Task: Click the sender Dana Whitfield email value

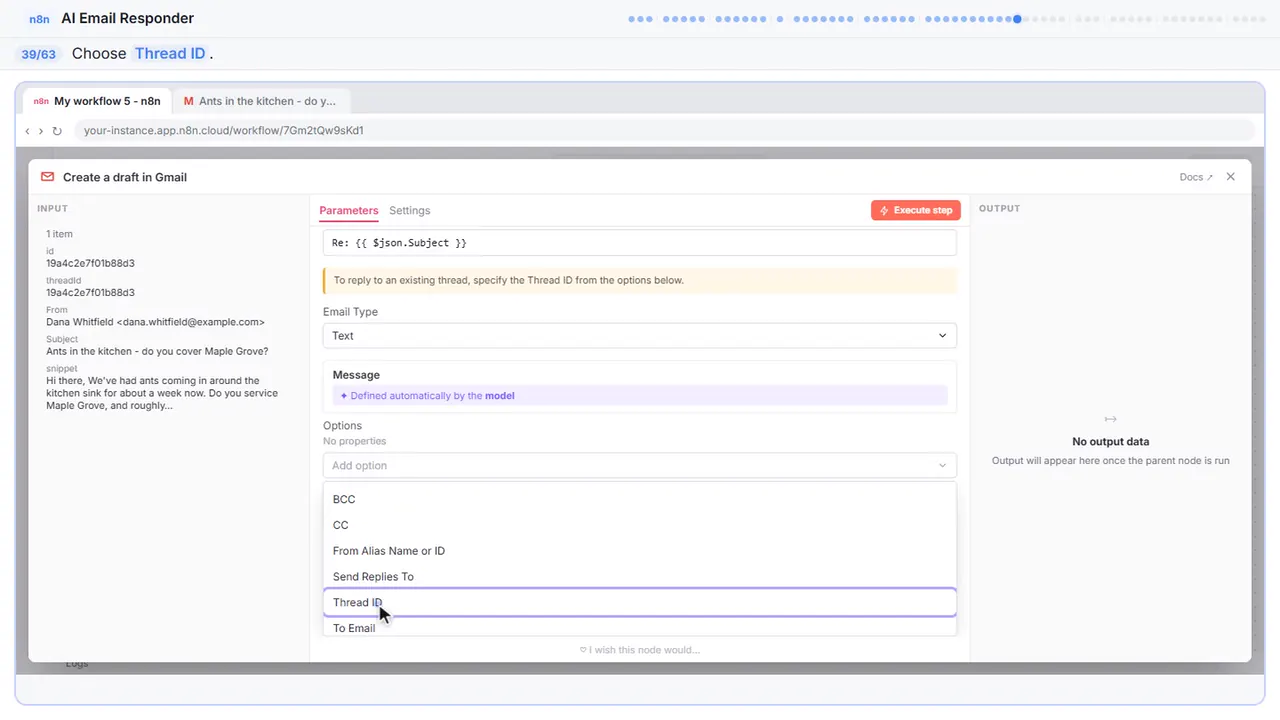Action: click(155, 322)
